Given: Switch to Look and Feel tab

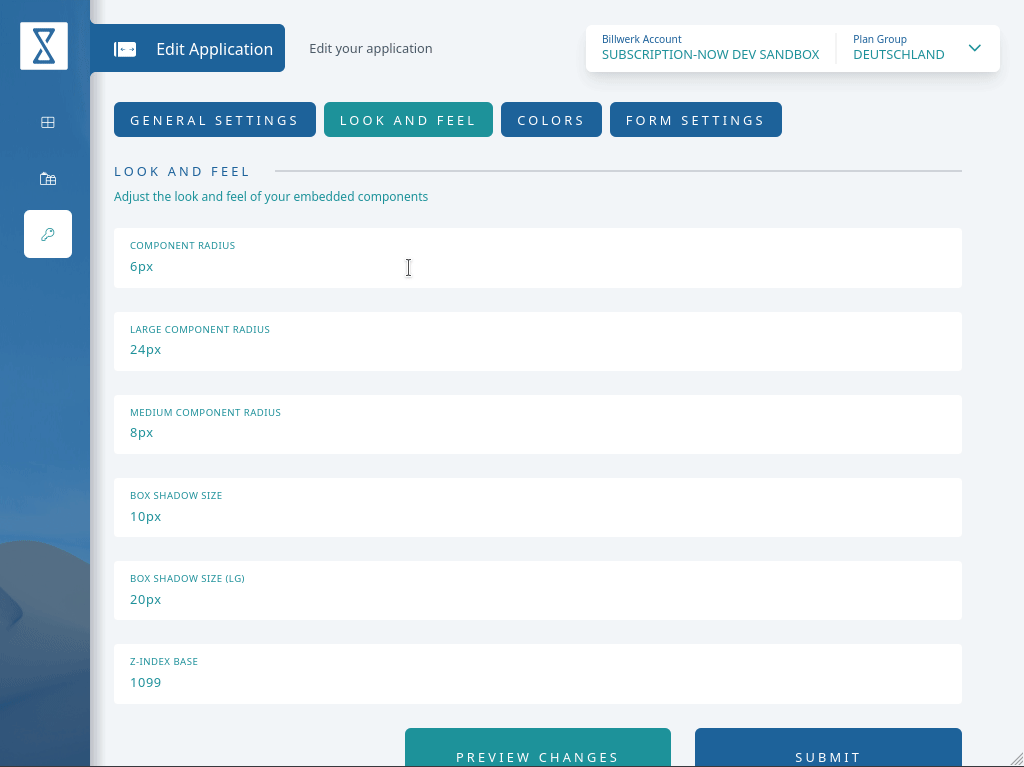Looking at the screenshot, I should point(408,120).
